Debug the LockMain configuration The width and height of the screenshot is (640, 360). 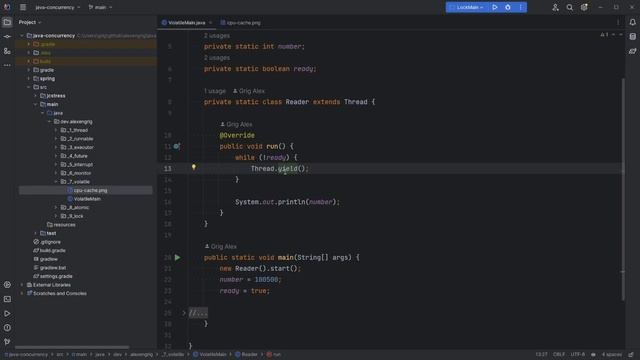(508, 7)
